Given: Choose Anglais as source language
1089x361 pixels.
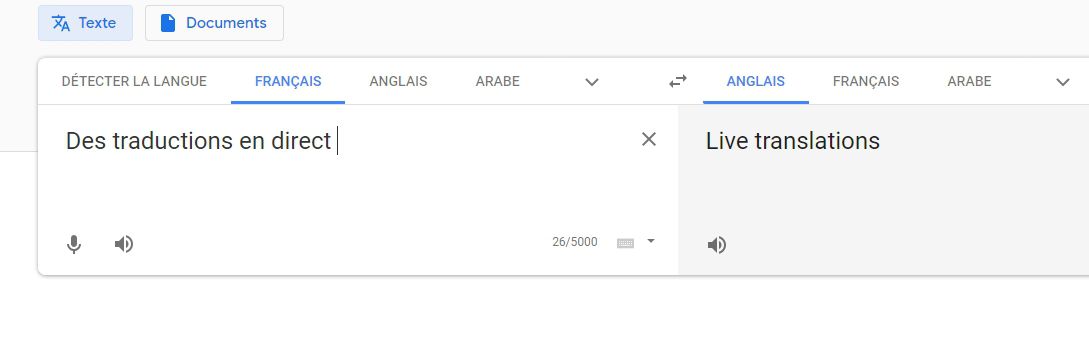Looking at the screenshot, I should point(399,81).
